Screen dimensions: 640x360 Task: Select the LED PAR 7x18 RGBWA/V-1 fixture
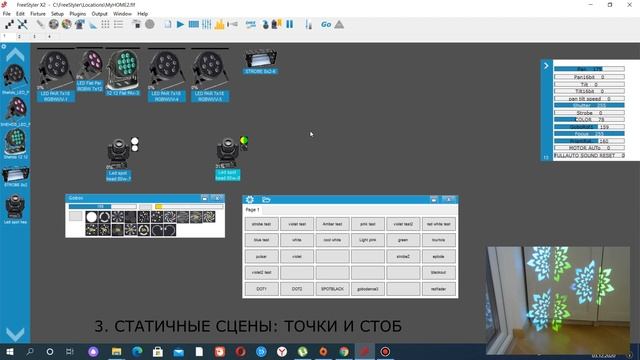click(56, 75)
